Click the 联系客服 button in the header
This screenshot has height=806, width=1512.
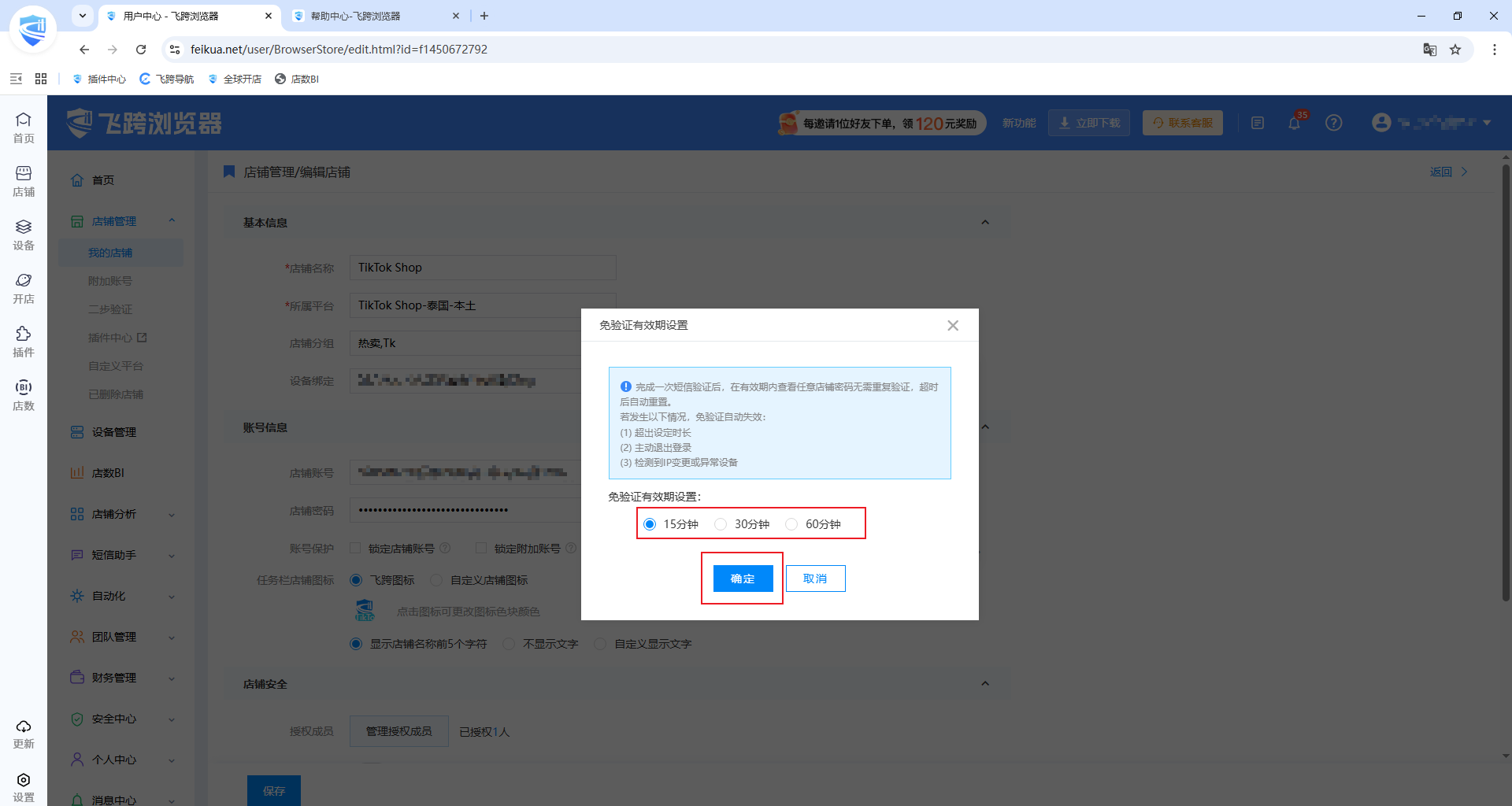(x=1182, y=123)
